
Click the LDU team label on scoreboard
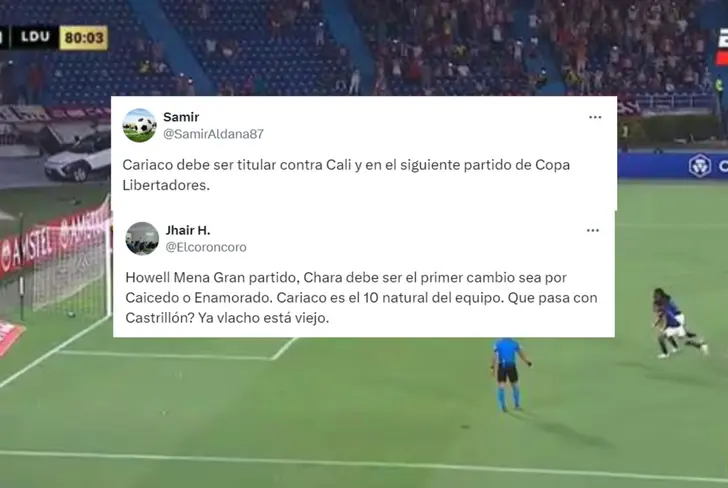pyautogui.click(x=35, y=37)
